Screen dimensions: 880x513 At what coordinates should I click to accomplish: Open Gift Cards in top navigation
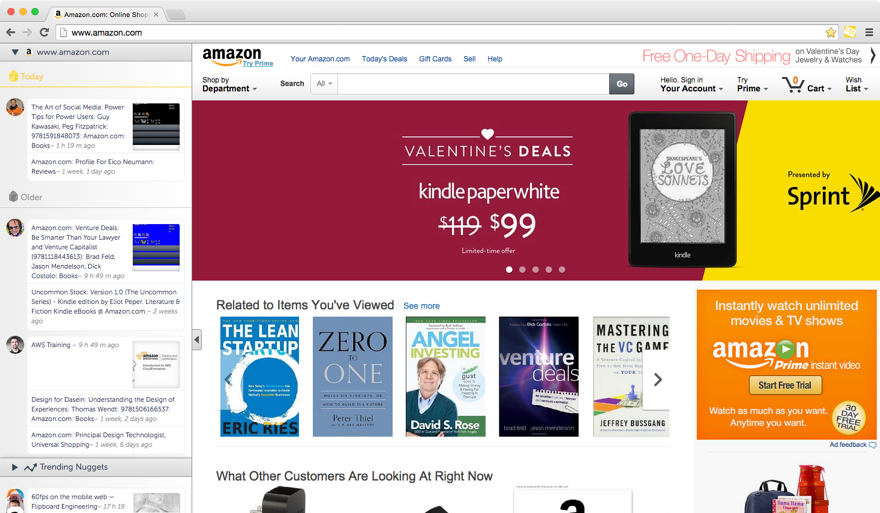coord(435,59)
